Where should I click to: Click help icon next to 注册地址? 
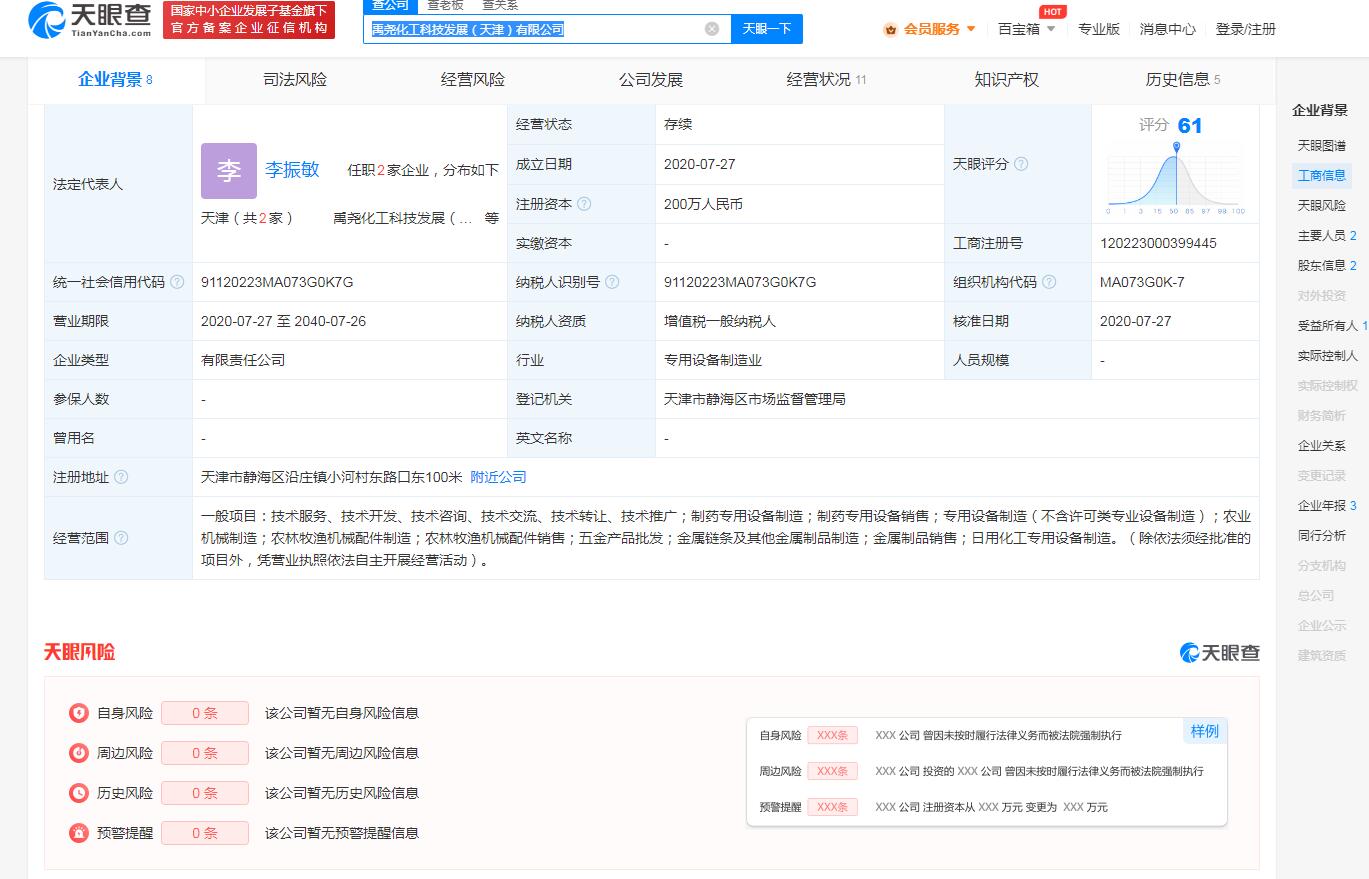pos(121,477)
